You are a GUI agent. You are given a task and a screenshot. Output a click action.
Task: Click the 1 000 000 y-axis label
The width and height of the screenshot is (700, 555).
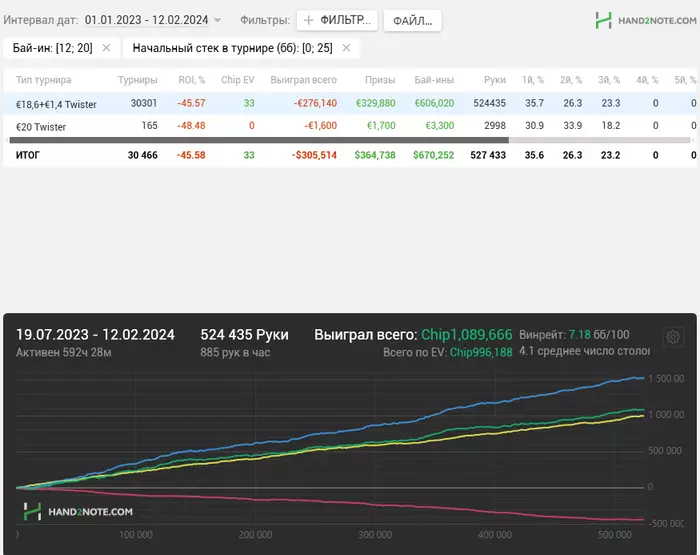click(x=666, y=415)
